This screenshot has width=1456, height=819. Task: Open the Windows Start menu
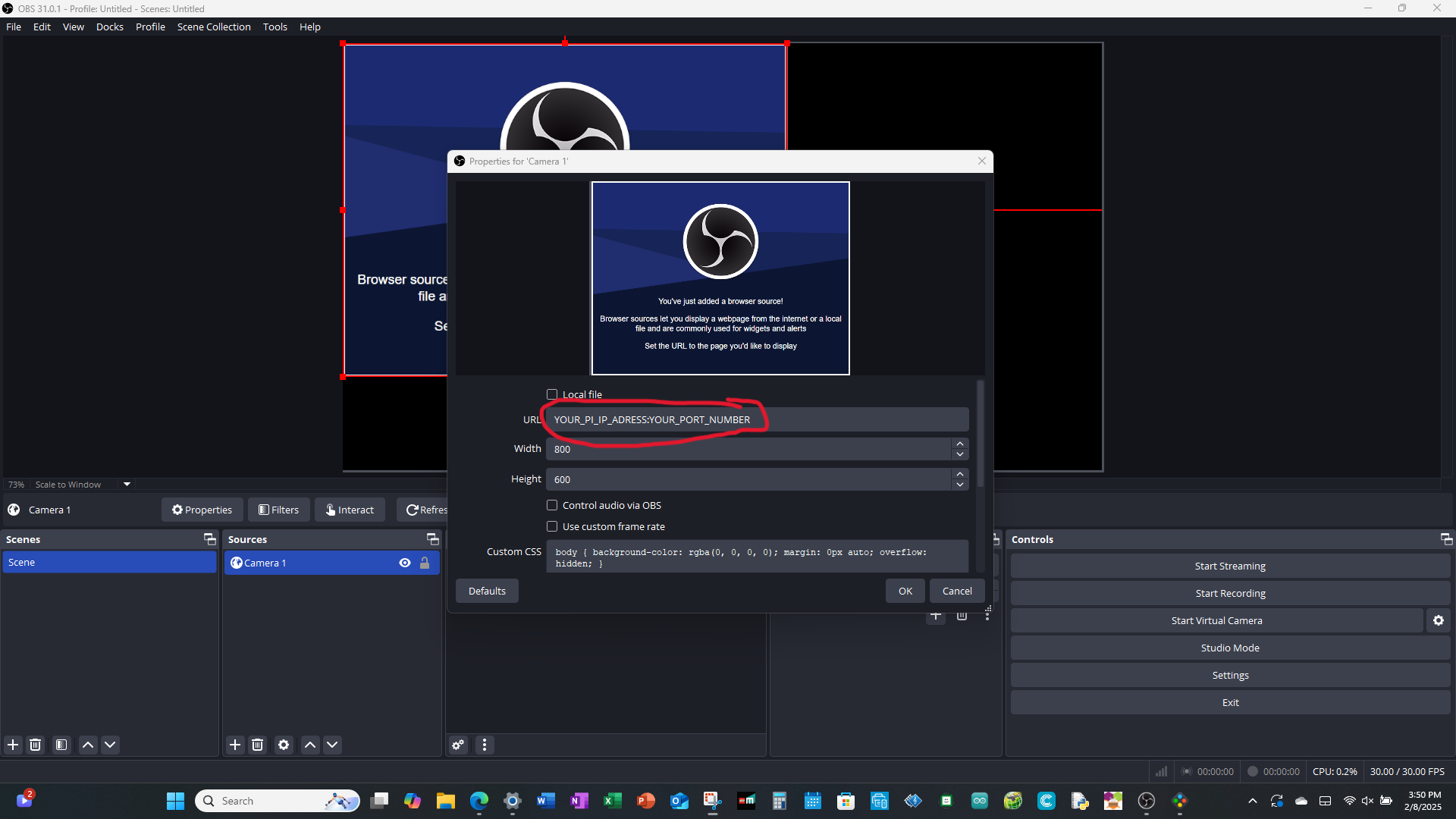(x=175, y=801)
